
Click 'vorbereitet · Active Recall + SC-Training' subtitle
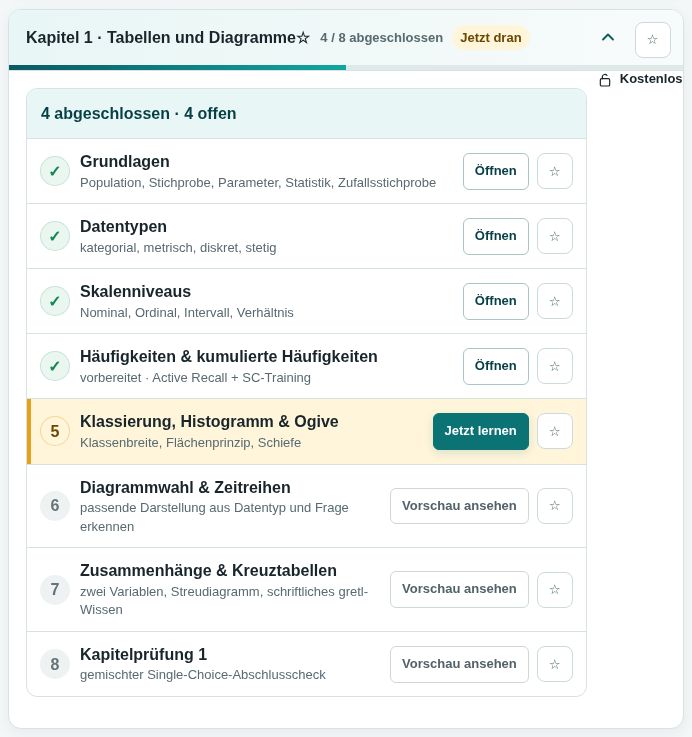[x=195, y=378]
